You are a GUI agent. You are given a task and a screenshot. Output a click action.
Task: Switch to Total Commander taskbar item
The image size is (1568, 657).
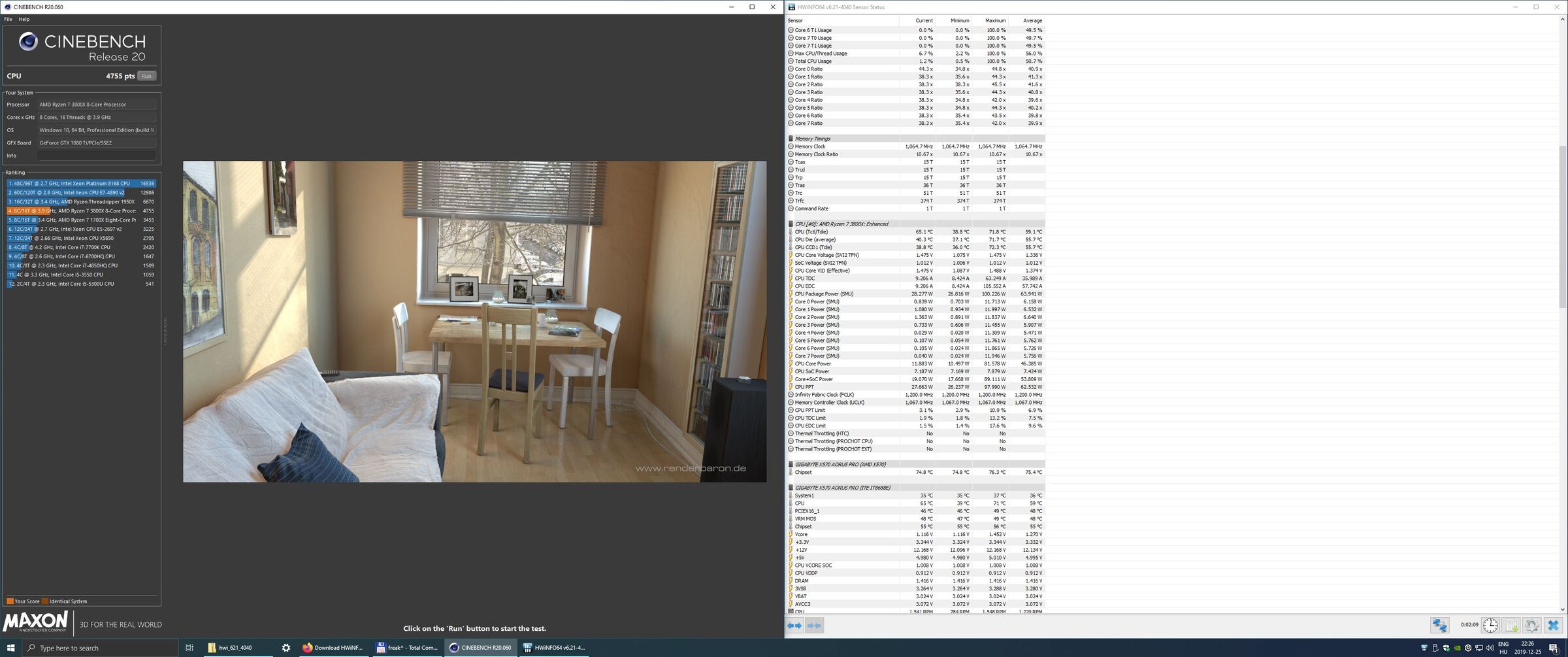[x=407, y=648]
